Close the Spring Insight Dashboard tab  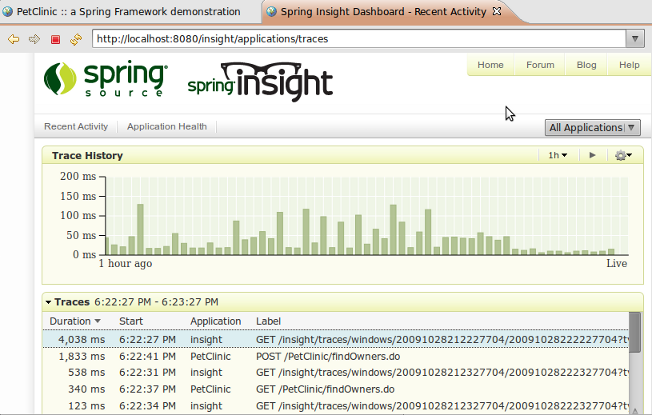[496, 11]
